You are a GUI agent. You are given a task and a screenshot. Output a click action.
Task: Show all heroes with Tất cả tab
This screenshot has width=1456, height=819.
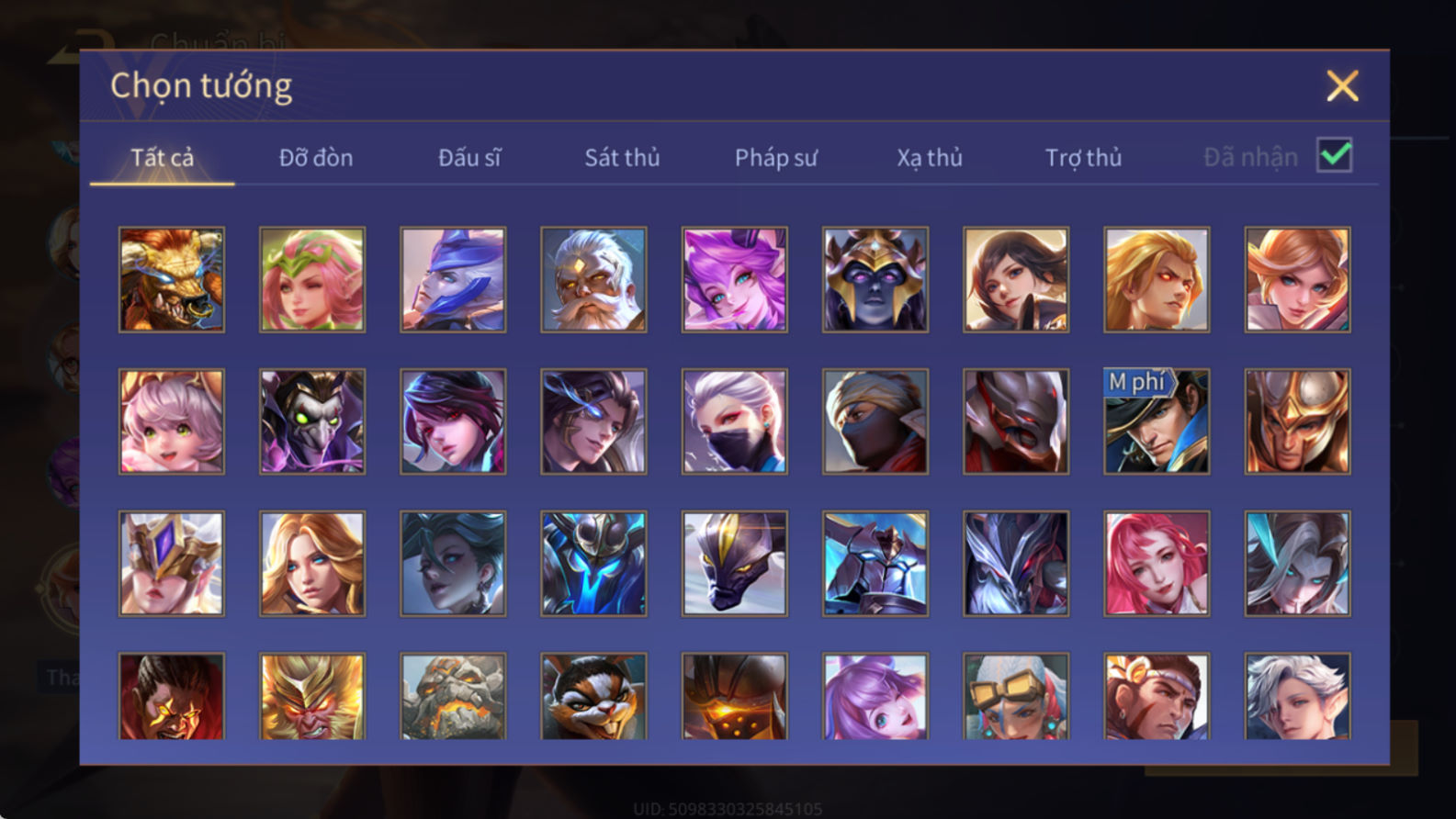coord(162,158)
